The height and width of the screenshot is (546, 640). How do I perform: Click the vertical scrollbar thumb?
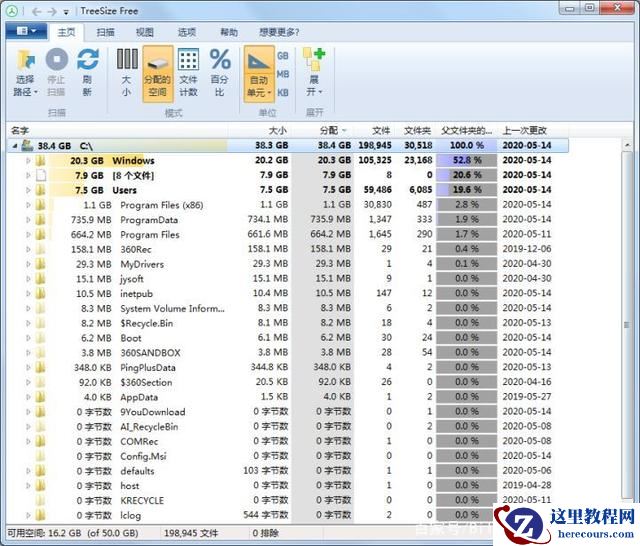pos(627,325)
